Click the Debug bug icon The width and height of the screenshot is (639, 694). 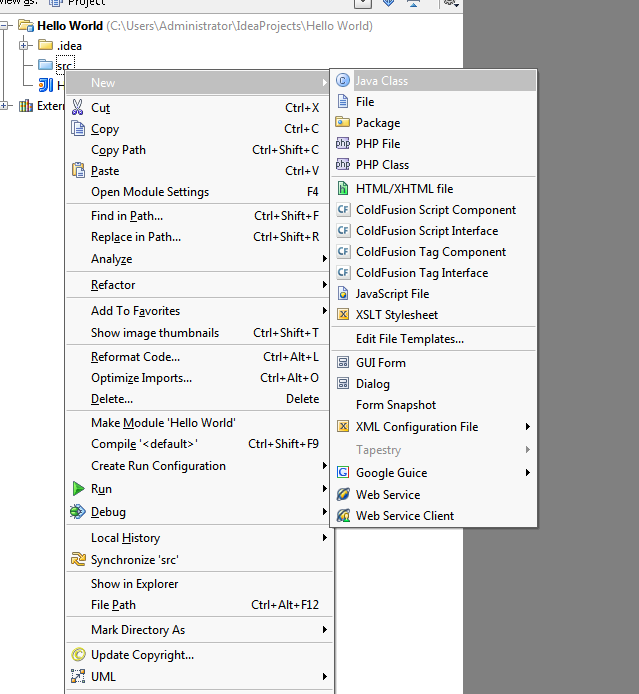pos(77,512)
